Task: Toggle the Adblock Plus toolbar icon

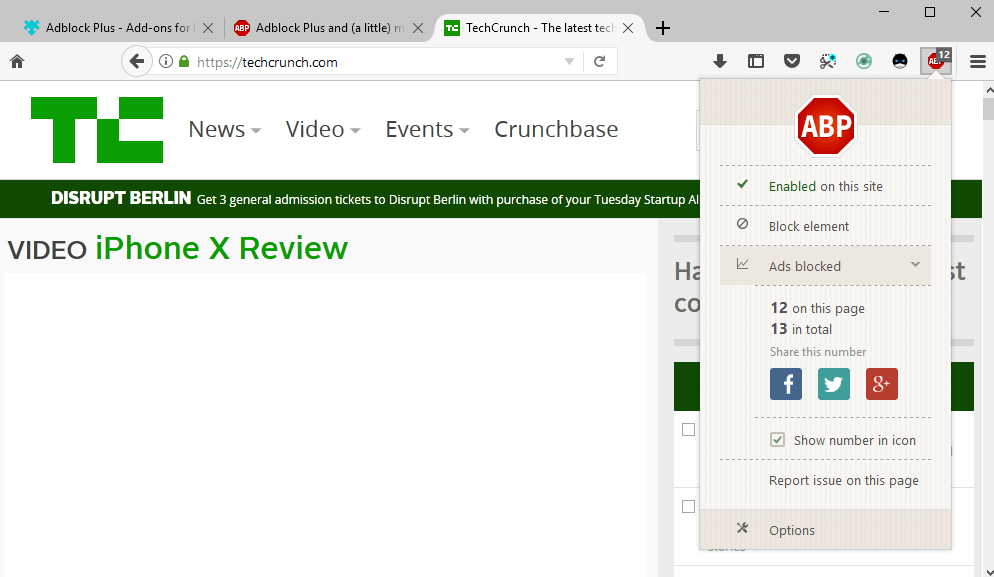Action: (x=936, y=62)
